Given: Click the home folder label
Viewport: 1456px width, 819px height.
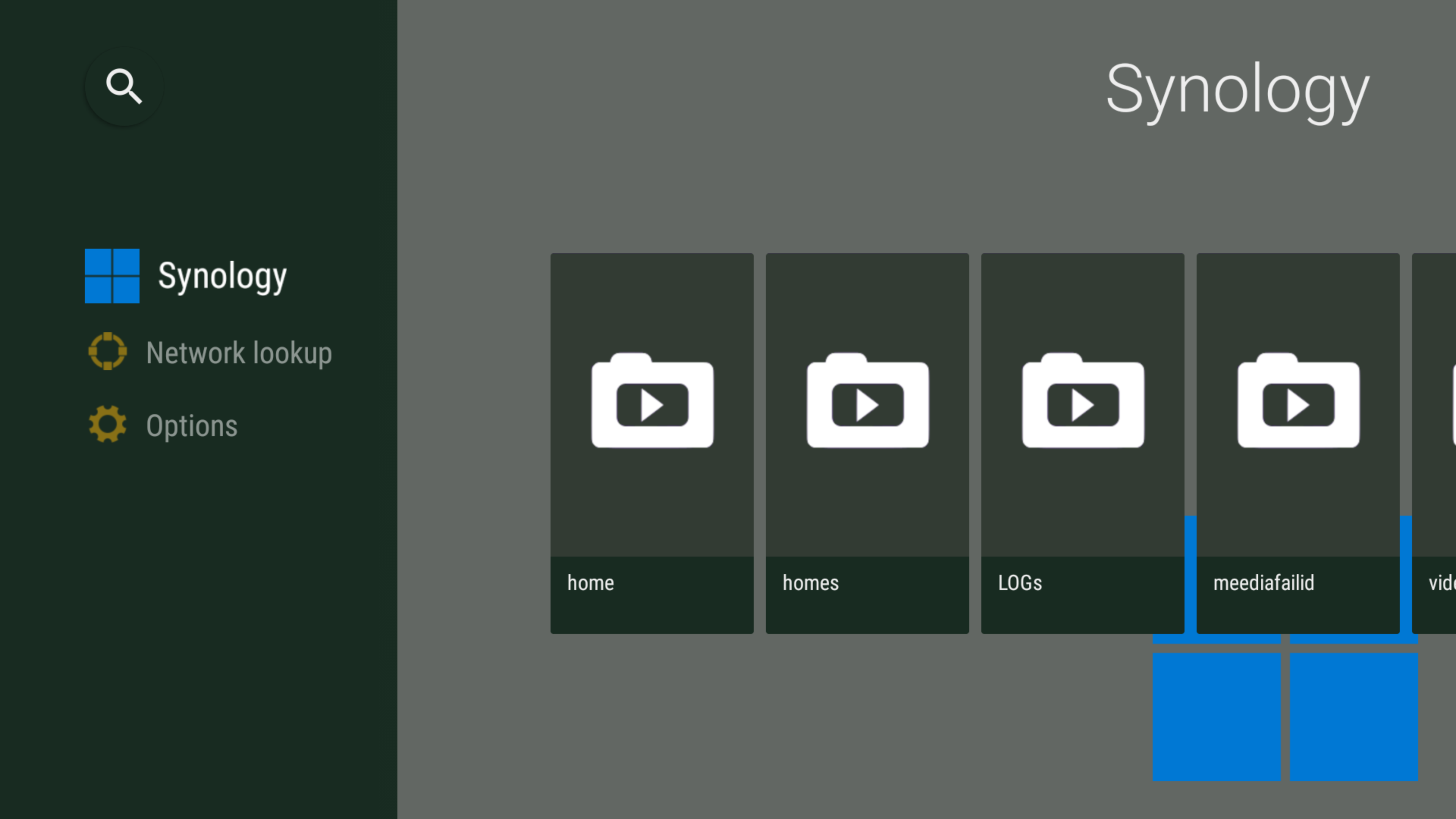Looking at the screenshot, I should pyautogui.click(x=591, y=583).
